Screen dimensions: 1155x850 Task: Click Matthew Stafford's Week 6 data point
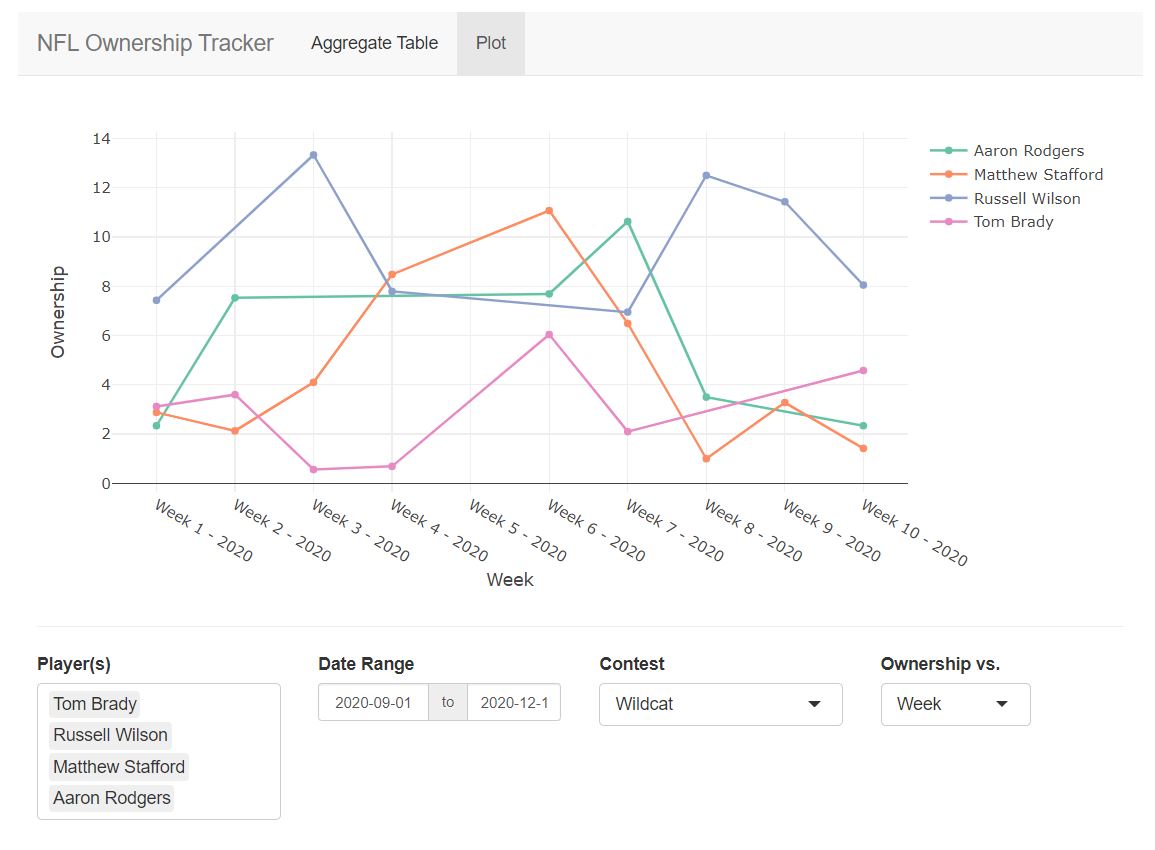click(x=549, y=211)
